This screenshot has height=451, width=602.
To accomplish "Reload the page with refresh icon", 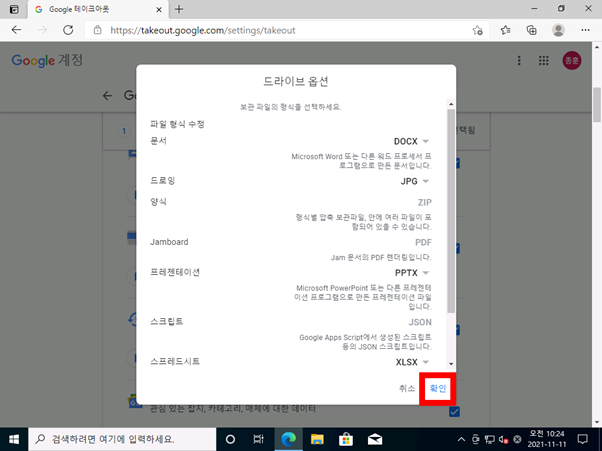I will click(68, 30).
